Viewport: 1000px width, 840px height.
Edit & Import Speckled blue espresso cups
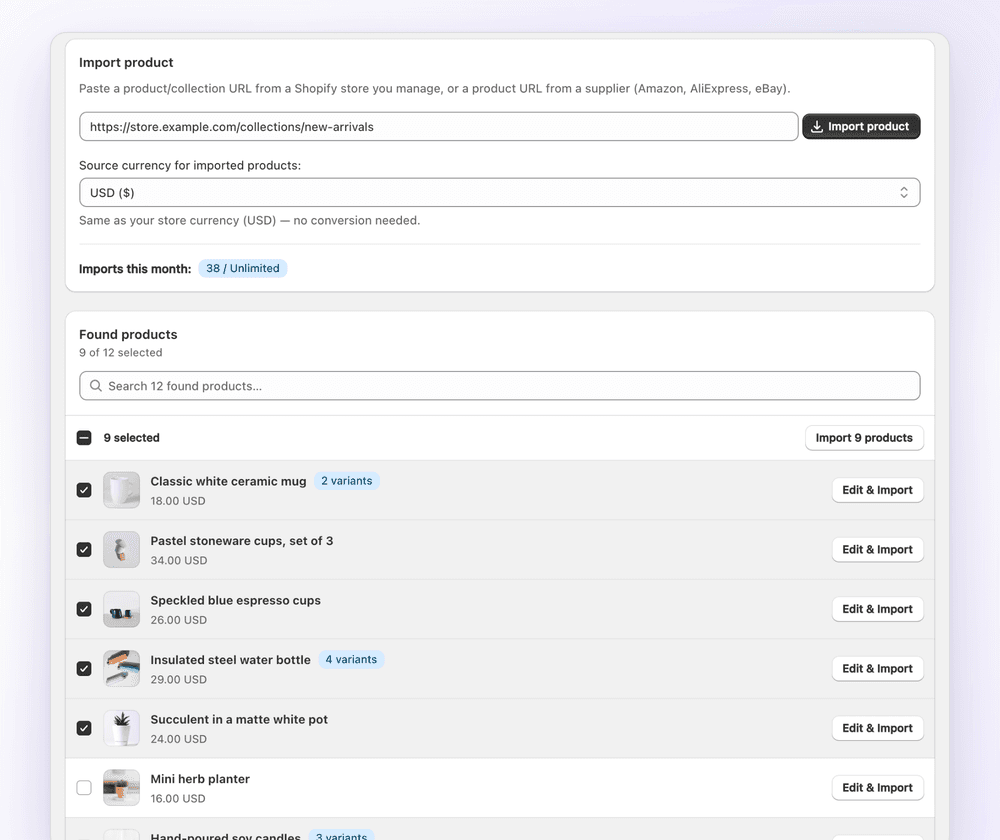[x=878, y=609]
